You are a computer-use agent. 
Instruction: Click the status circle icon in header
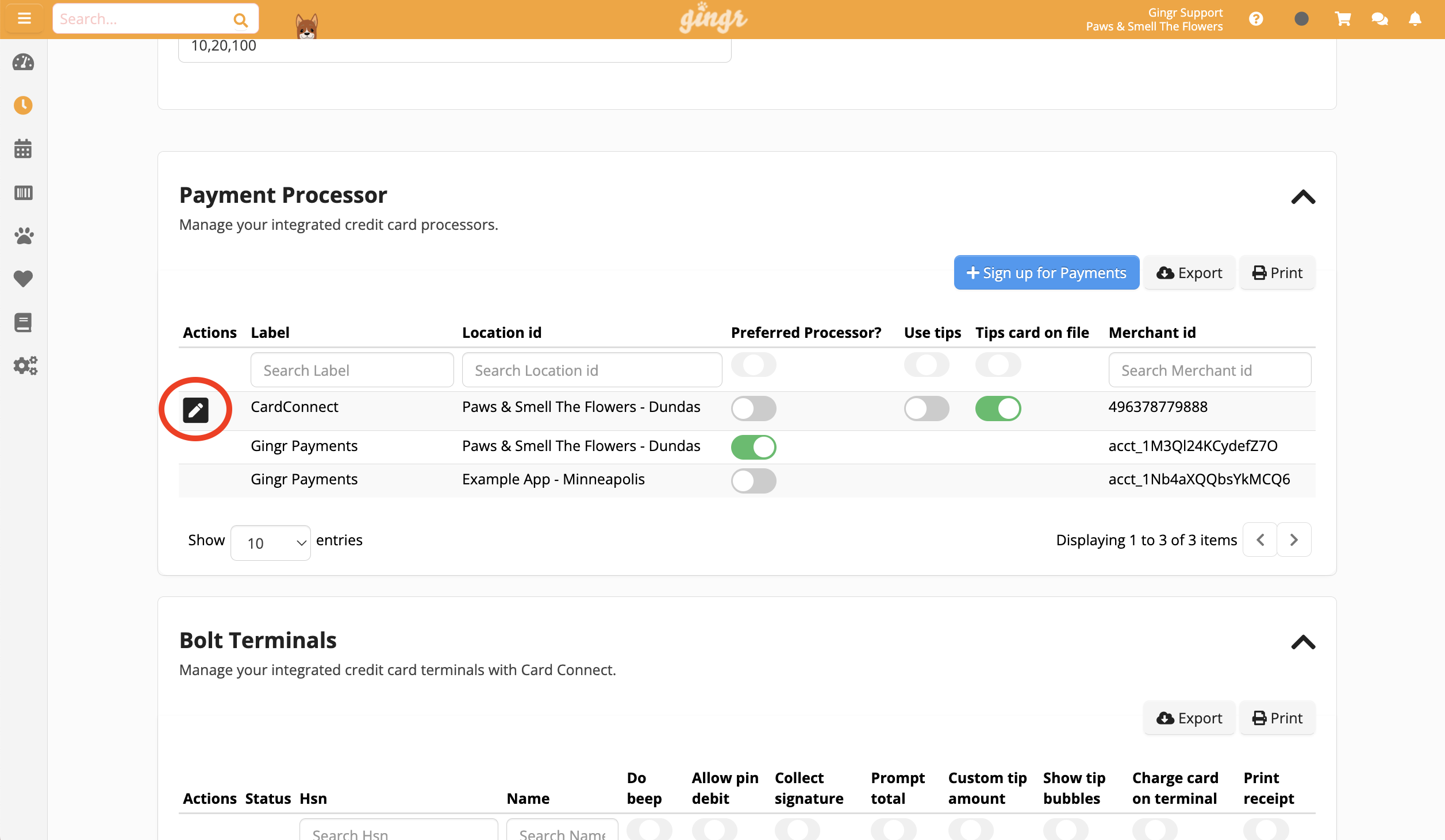point(1301,19)
